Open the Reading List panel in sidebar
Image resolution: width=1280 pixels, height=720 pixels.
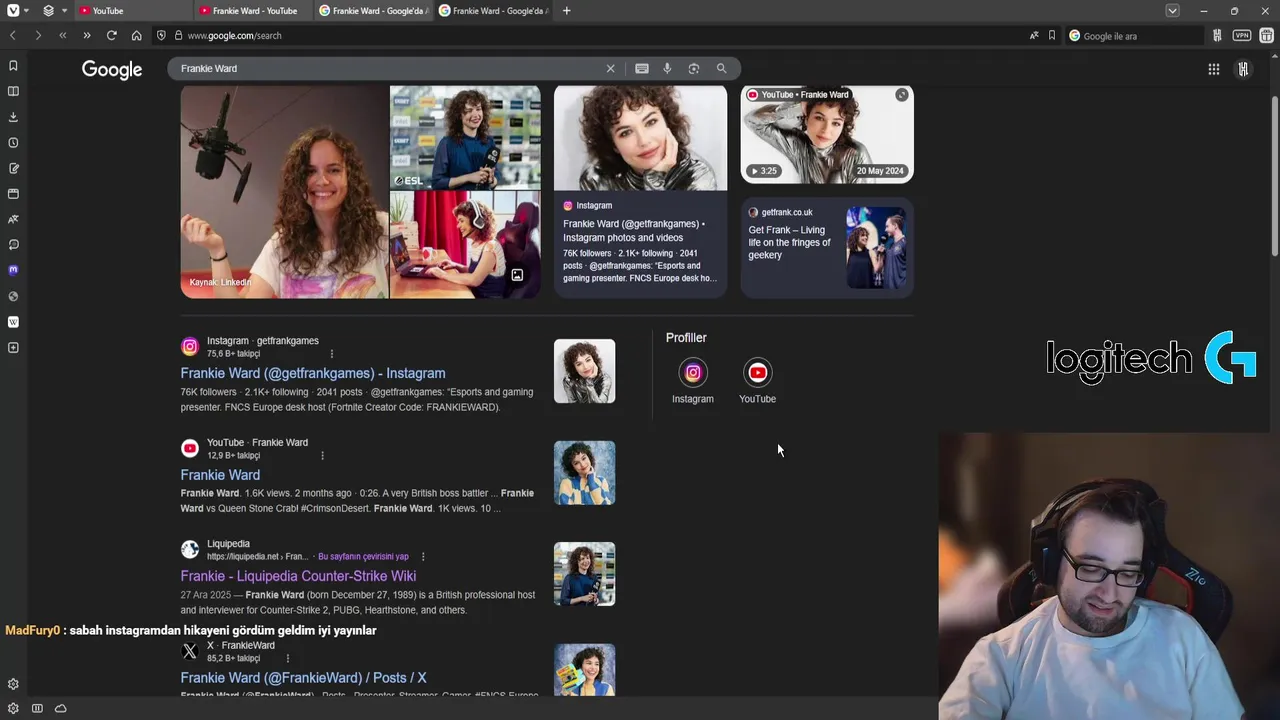point(13,91)
